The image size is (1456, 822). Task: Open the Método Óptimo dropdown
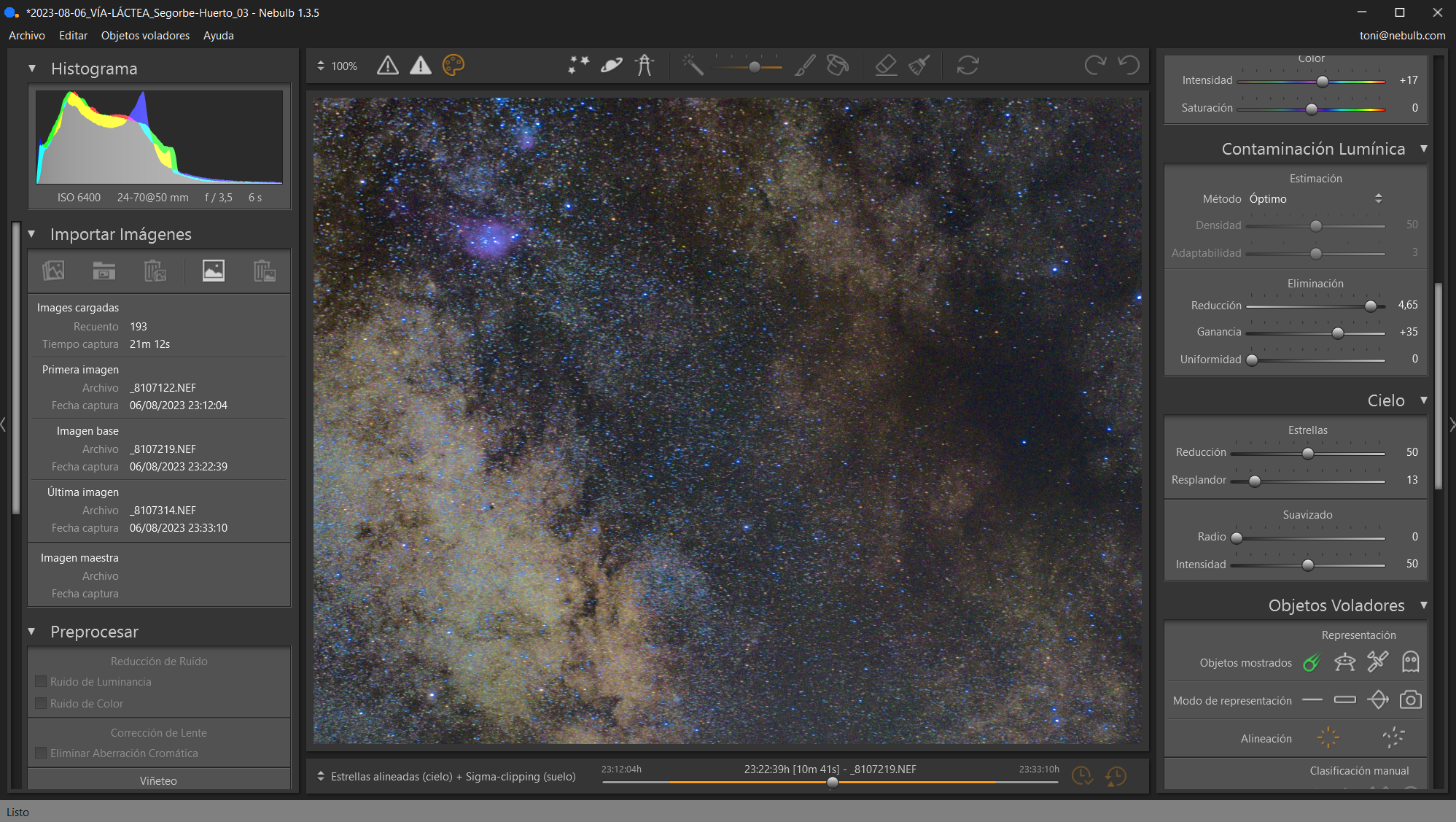click(1315, 198)
